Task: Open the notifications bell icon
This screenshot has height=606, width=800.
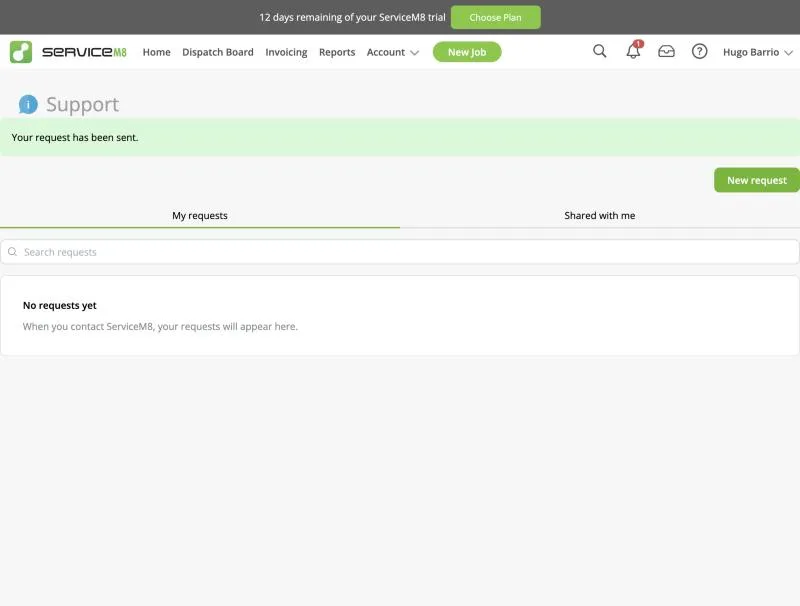Action: click(x=633, y=50)
